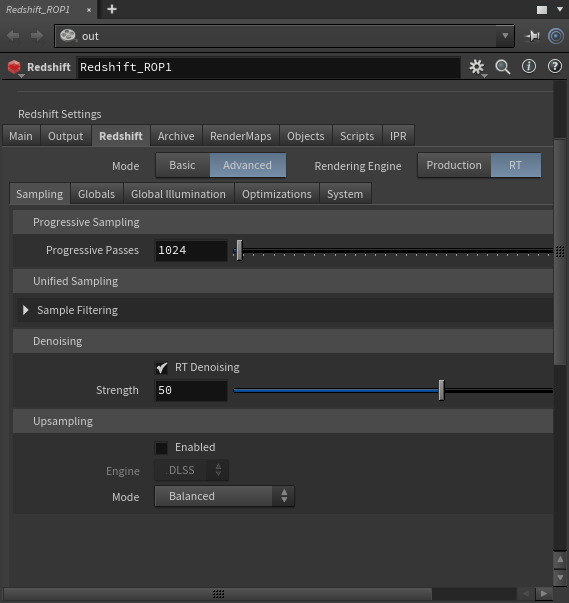
Task: Open the IPR tab
Action: click(398, 136)
